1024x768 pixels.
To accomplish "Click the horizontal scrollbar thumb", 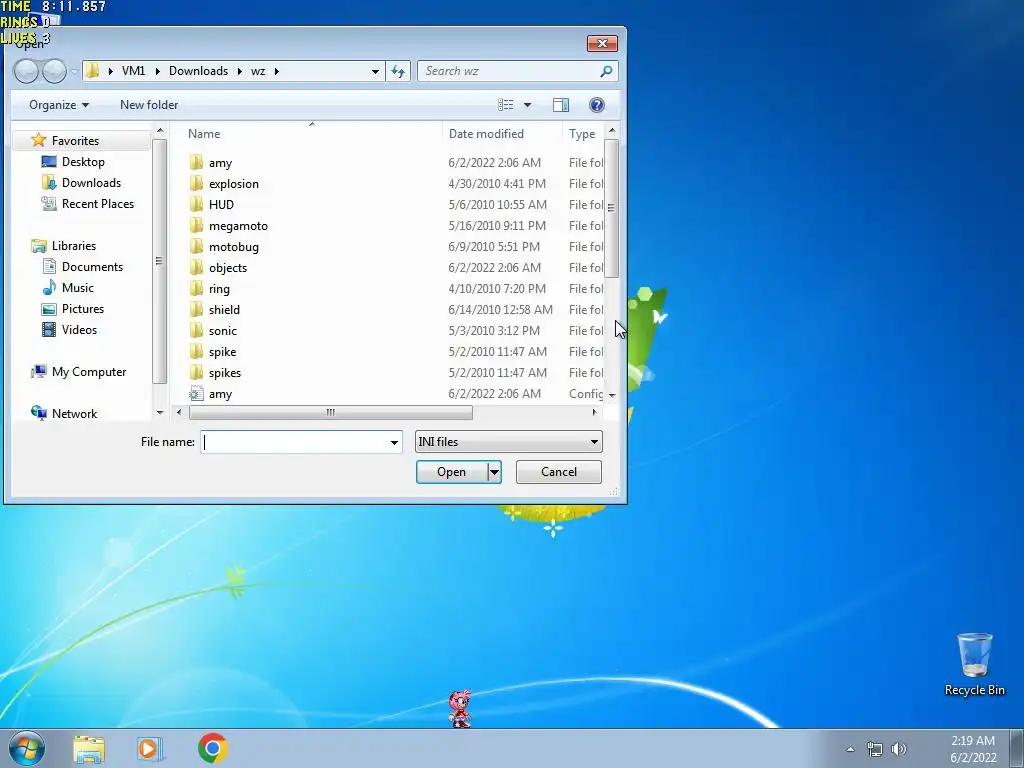I will tap(330, 413).
